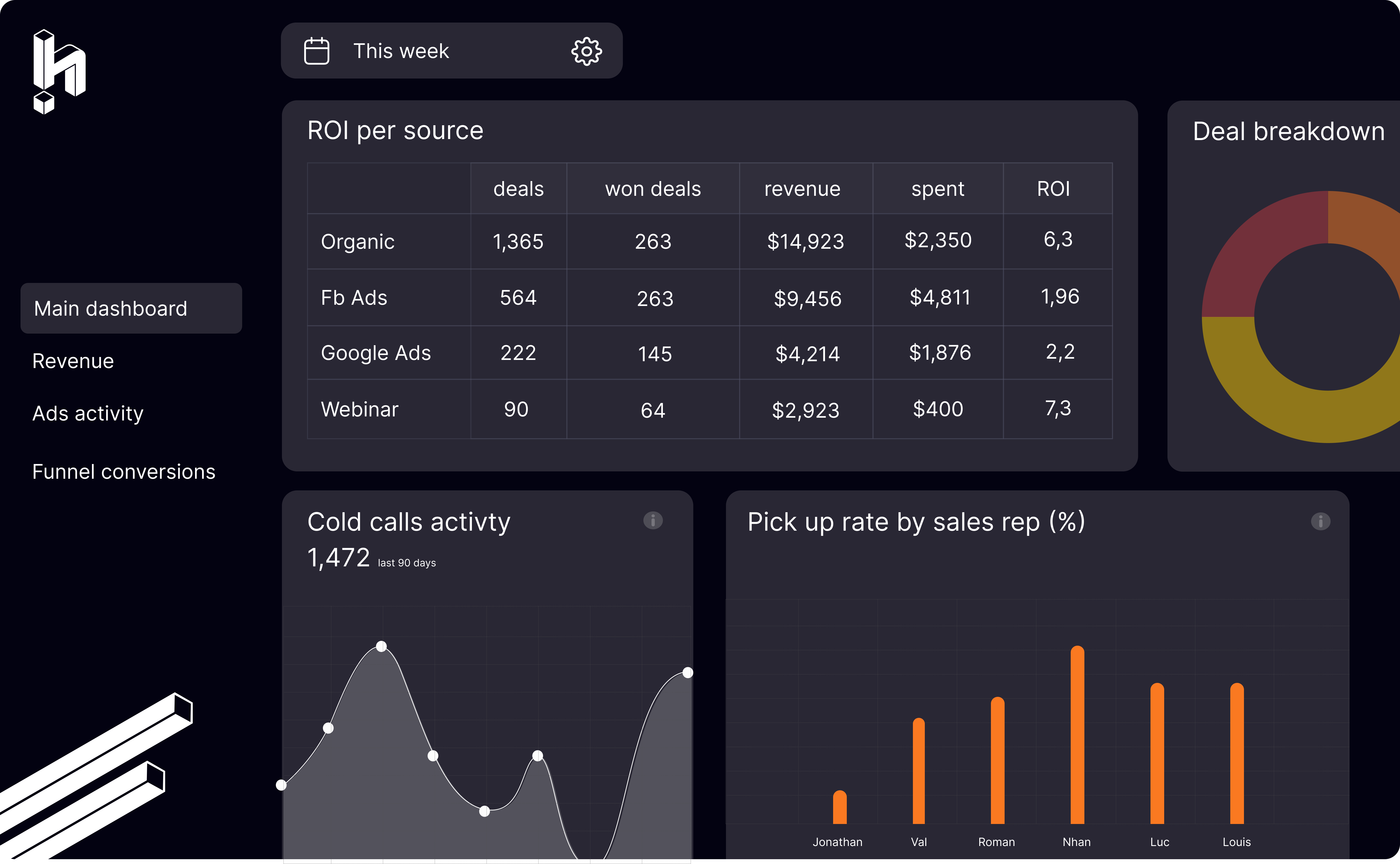
Task: Click Jonathan's orange bar in chart
Action: (839, 808)
